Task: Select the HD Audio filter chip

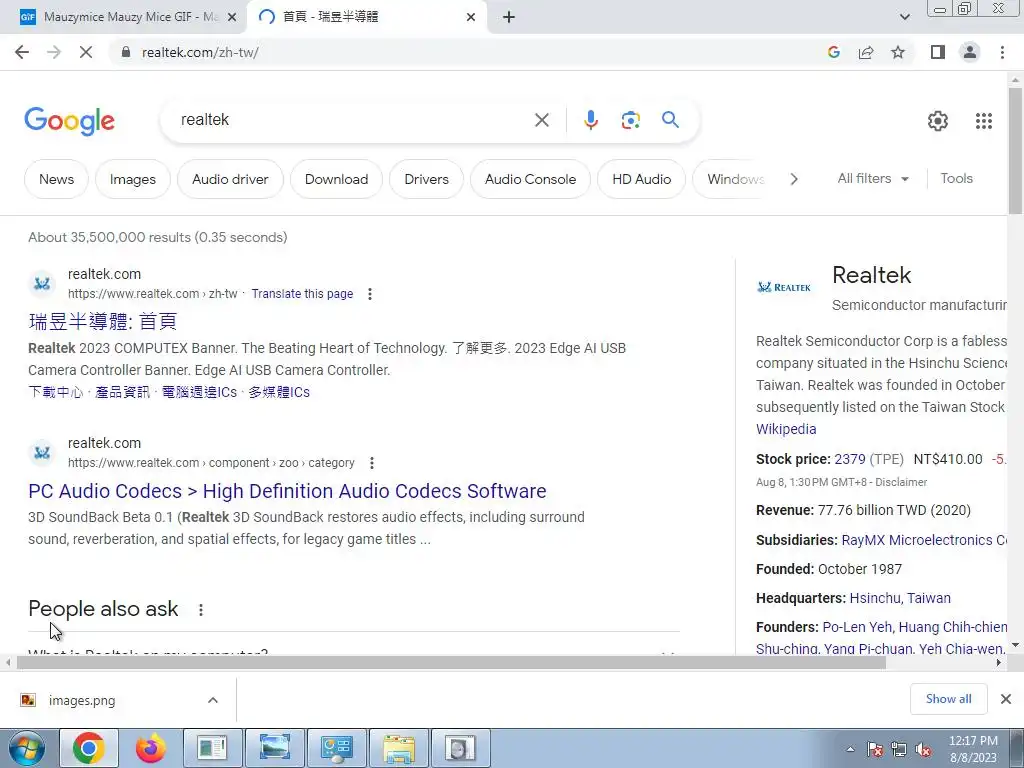Action: 641,179
